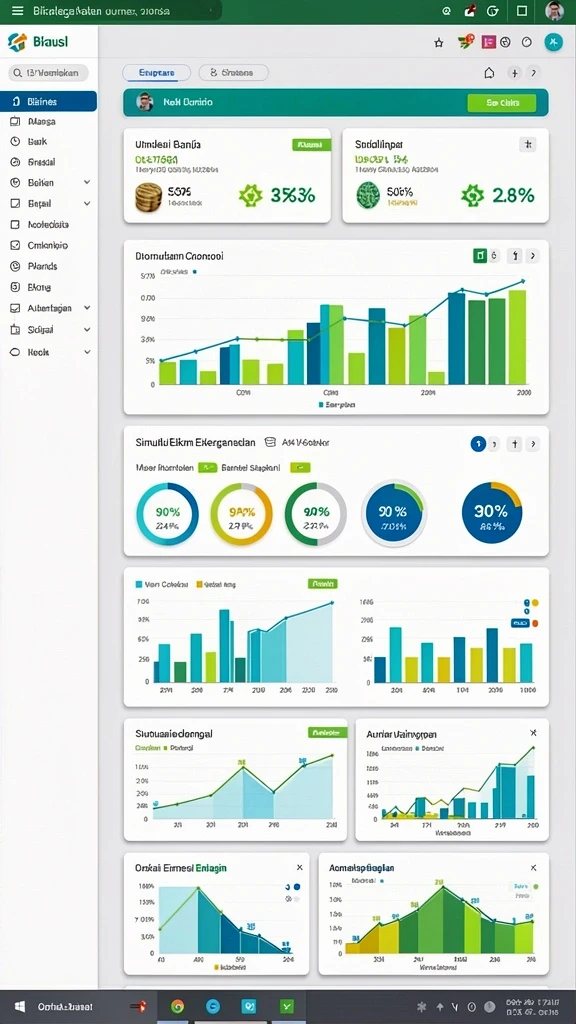576x1024 pixels.
Task: Click the Windows Start button
Action: pyautogui.click(x=19, y=1006)
